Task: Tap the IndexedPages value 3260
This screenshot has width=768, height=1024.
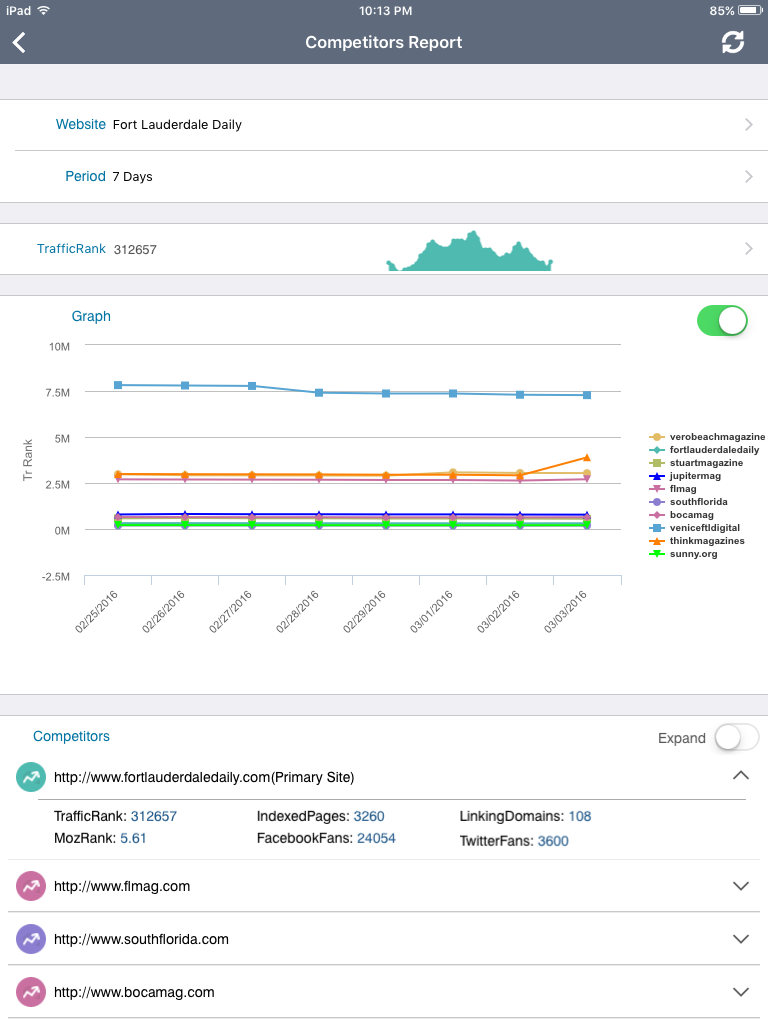Action: (369, 816)
